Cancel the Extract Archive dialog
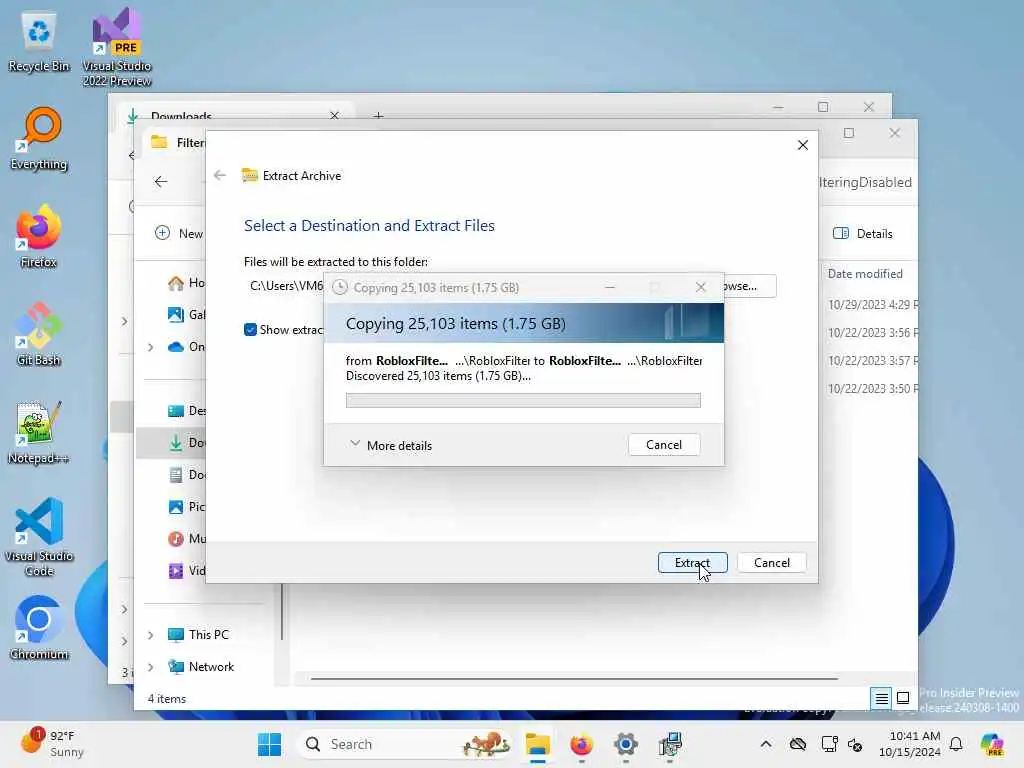The image size is (1024, 768). [772, 562]
